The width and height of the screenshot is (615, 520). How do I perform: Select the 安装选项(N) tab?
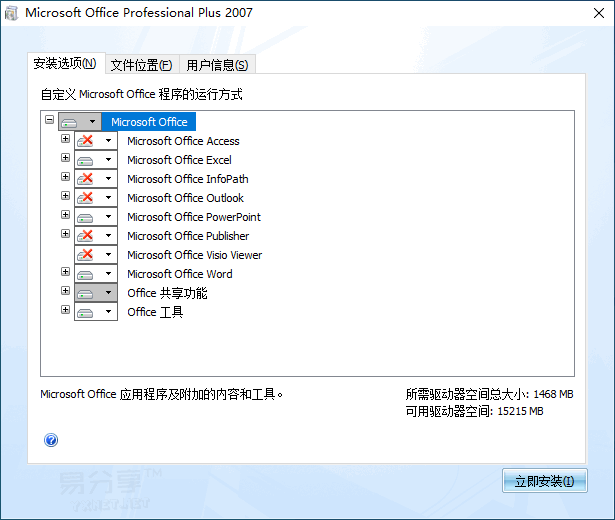(x=66, y=63)
